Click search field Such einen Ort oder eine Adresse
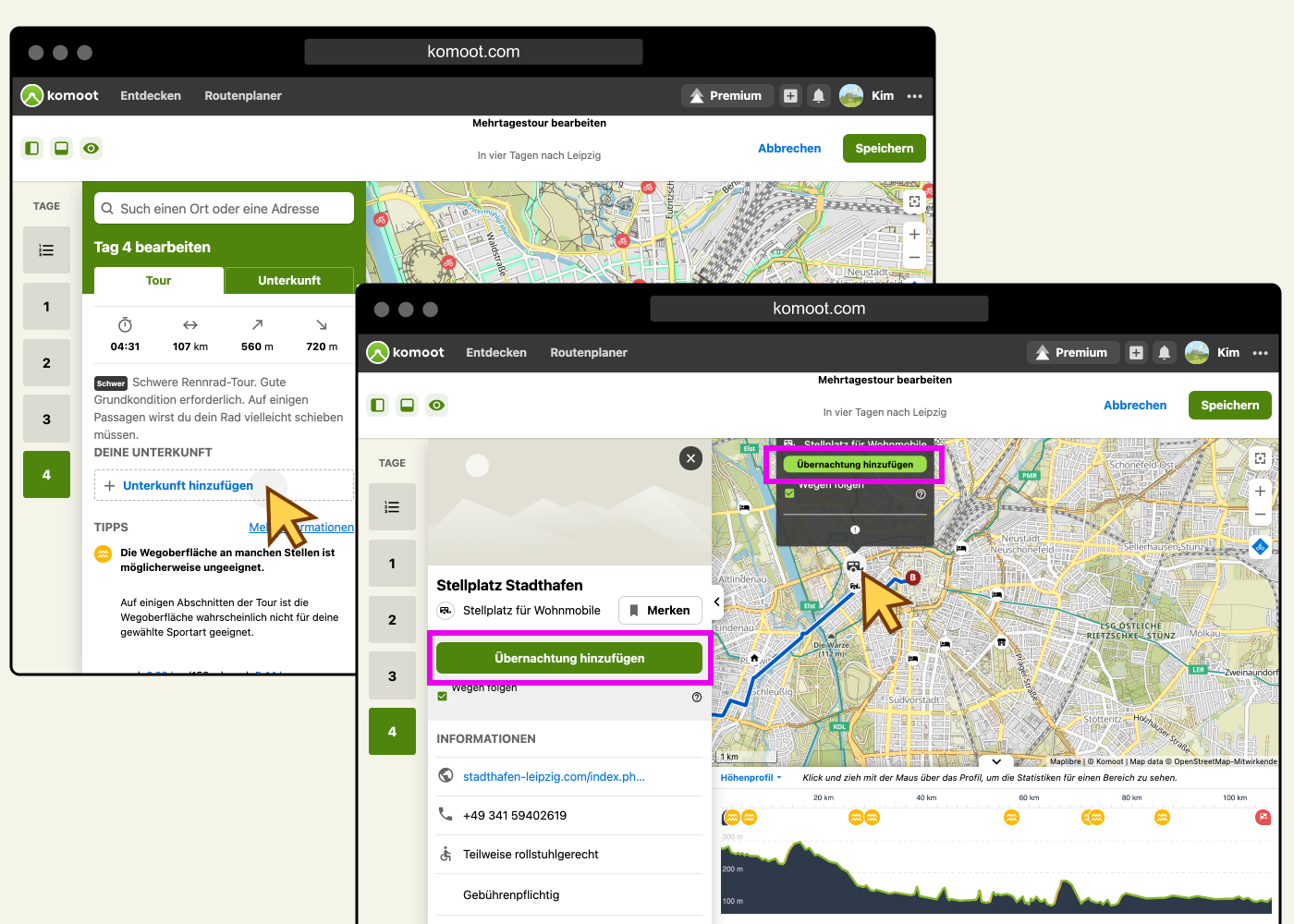1294x924 pixels. coord(224,208)
